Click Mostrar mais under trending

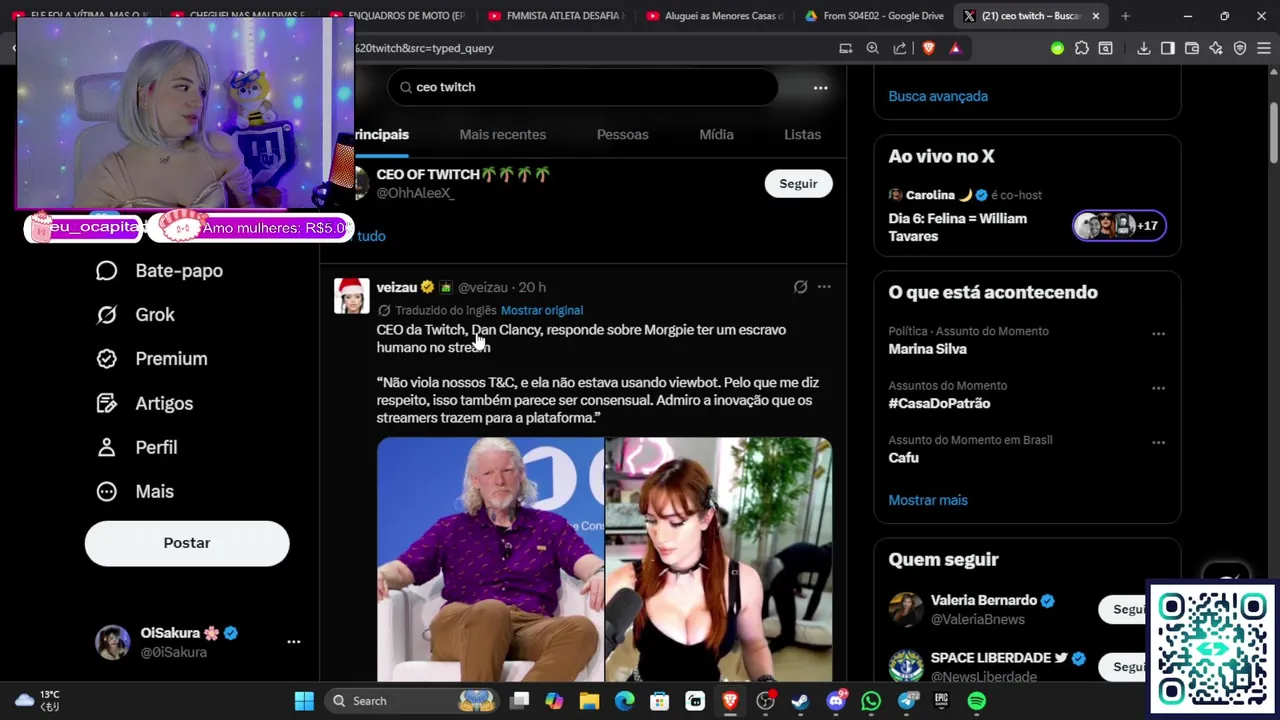point(928,500)
